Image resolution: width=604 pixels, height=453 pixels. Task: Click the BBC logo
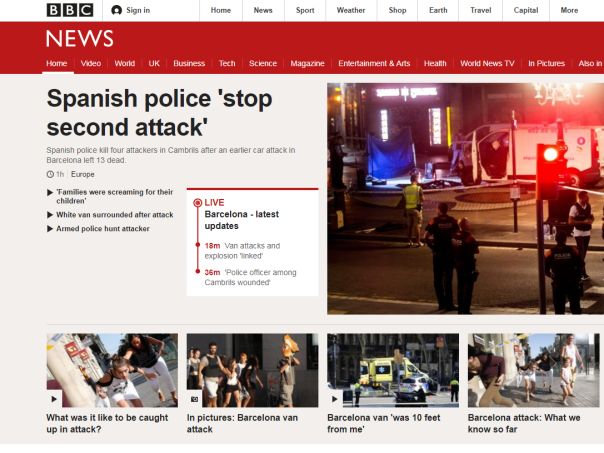69,10
